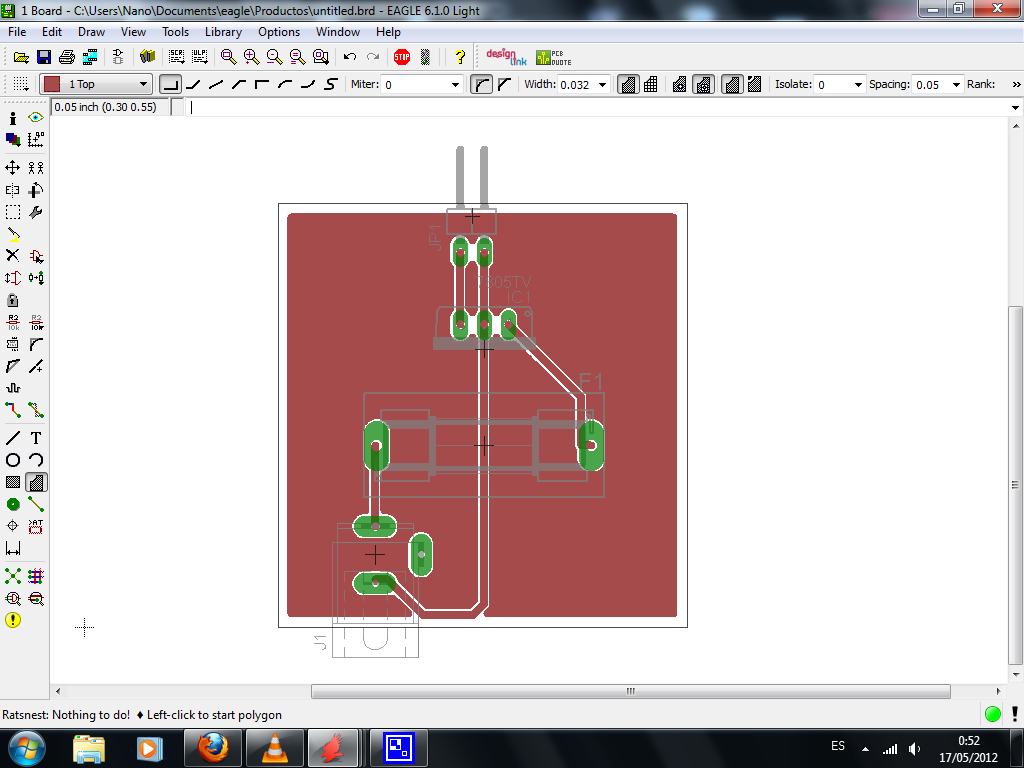The width and height of the screenshot is (1024, 768).
Task: Select the Info tool
Action: 12,118
